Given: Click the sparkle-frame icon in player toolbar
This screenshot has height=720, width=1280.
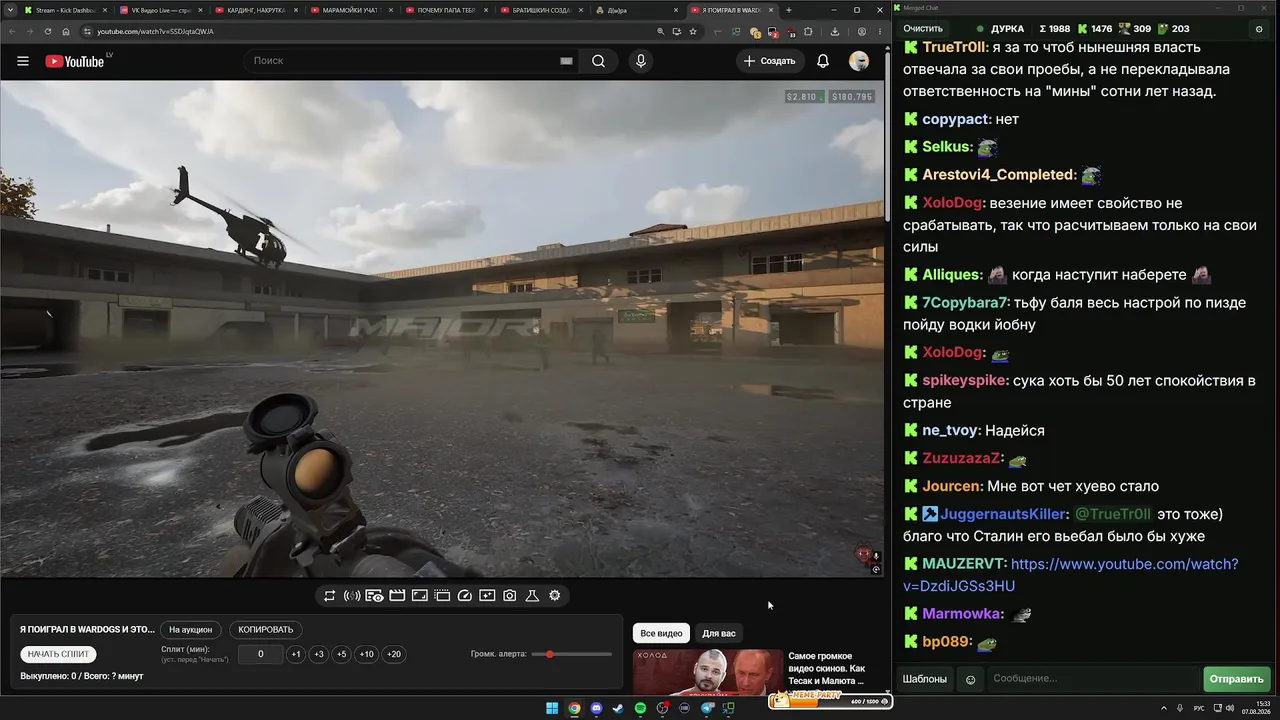Looking at the screenshot, I should [x=487, y=596].
